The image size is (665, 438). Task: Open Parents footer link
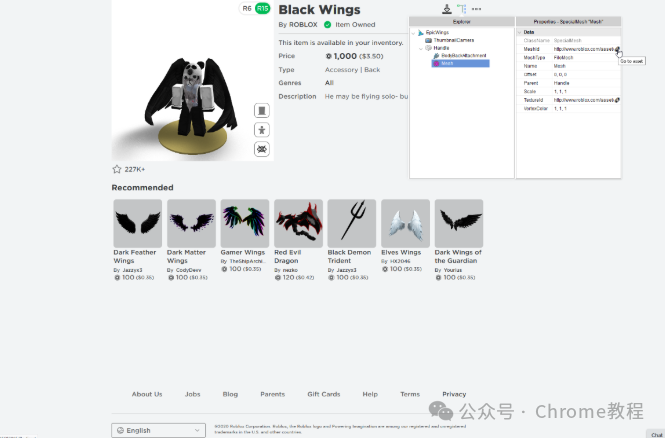tap(272, 394)
